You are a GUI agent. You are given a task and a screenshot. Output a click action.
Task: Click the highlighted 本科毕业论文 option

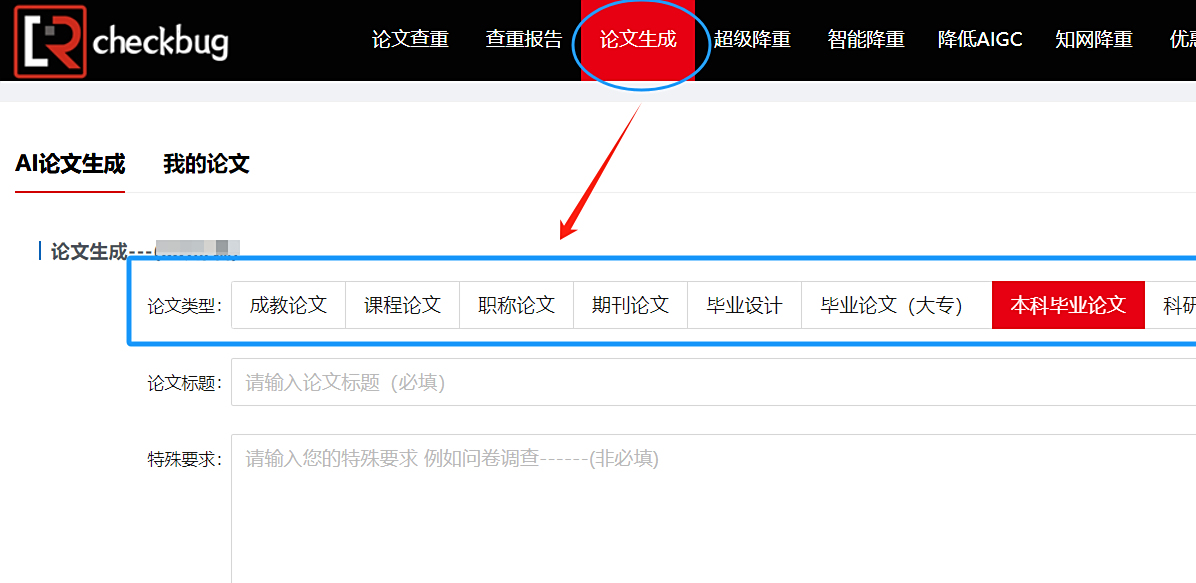[1067, 305]
